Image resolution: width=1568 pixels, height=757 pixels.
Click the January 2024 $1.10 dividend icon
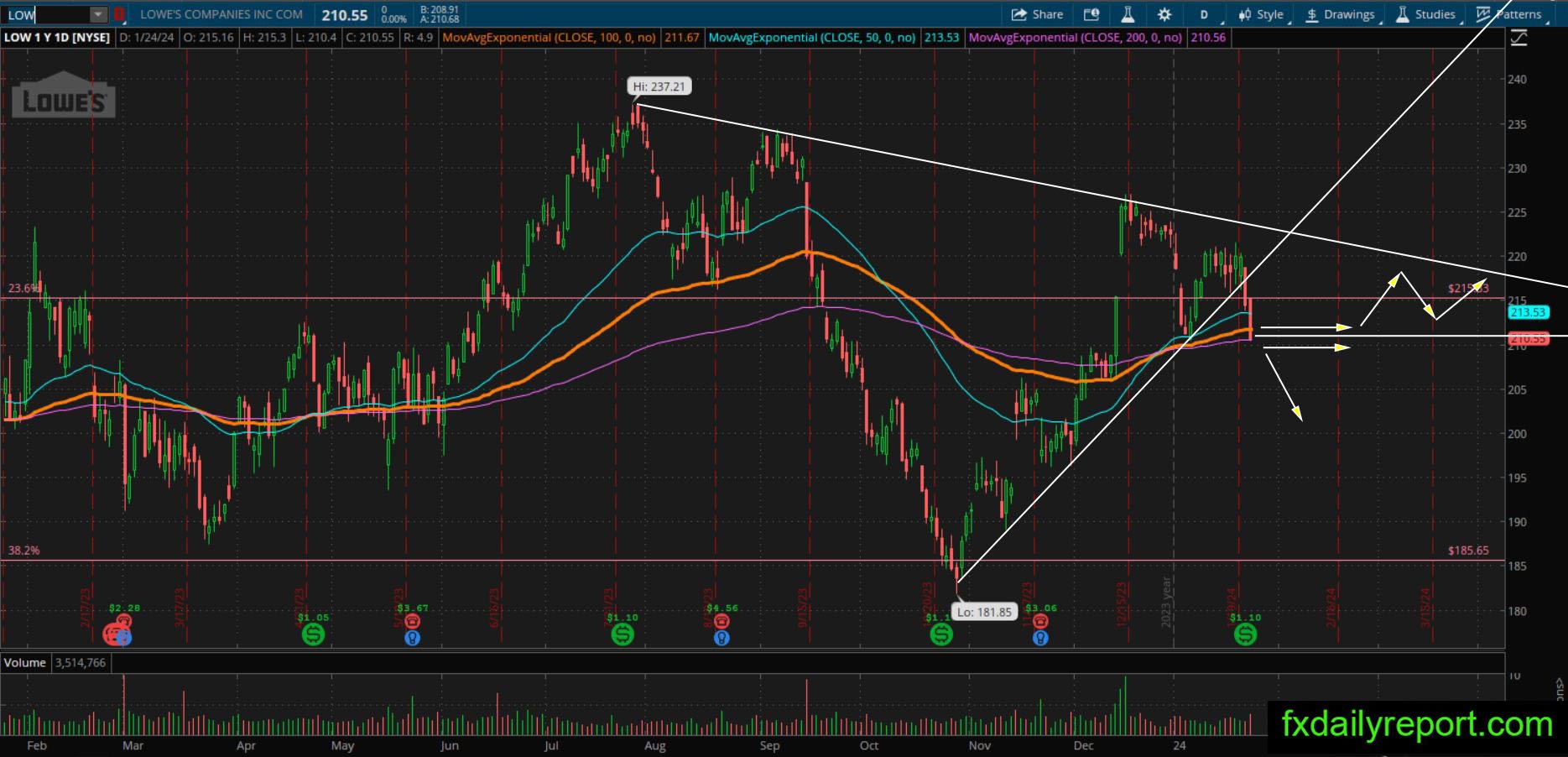pyautogui.click(x=1246, y=635)
